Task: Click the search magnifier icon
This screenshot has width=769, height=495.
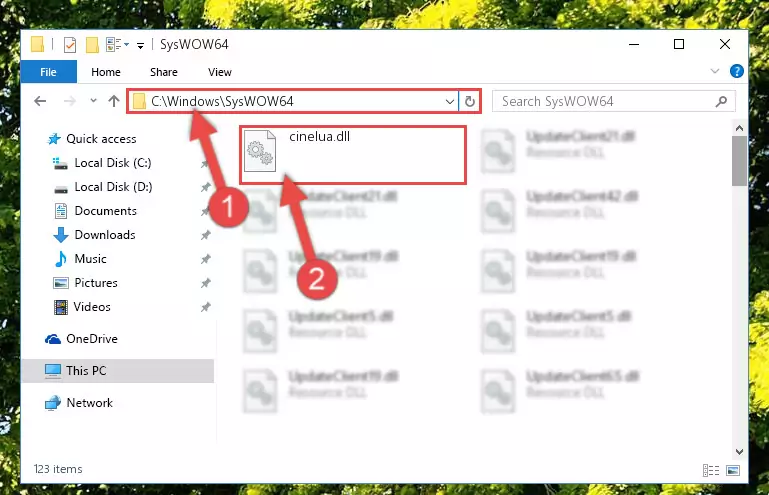Action: click(x=721, y=102)
